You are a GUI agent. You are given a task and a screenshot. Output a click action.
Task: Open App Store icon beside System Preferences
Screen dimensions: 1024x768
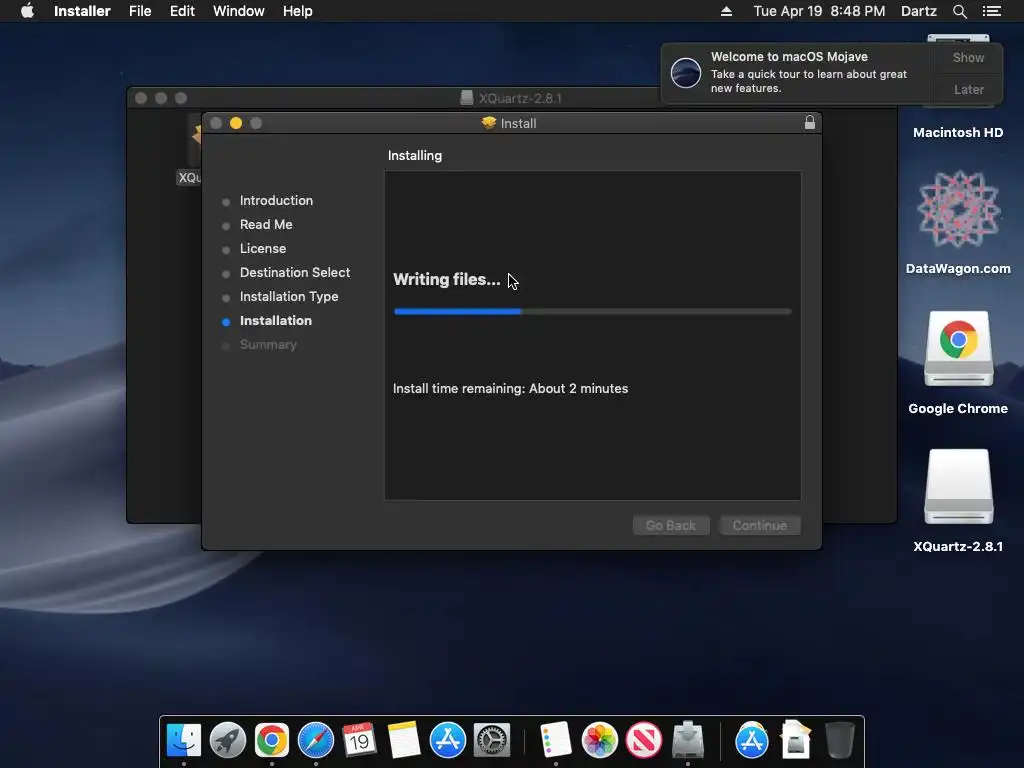(447, 741)
